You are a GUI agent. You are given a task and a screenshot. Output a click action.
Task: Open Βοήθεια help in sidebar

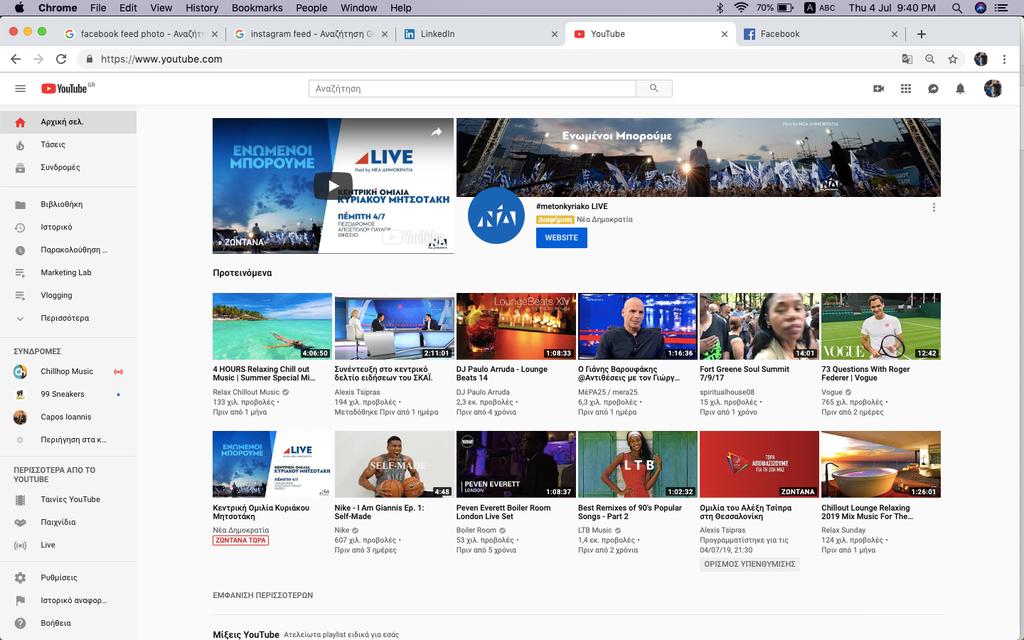tap(68, 624)
